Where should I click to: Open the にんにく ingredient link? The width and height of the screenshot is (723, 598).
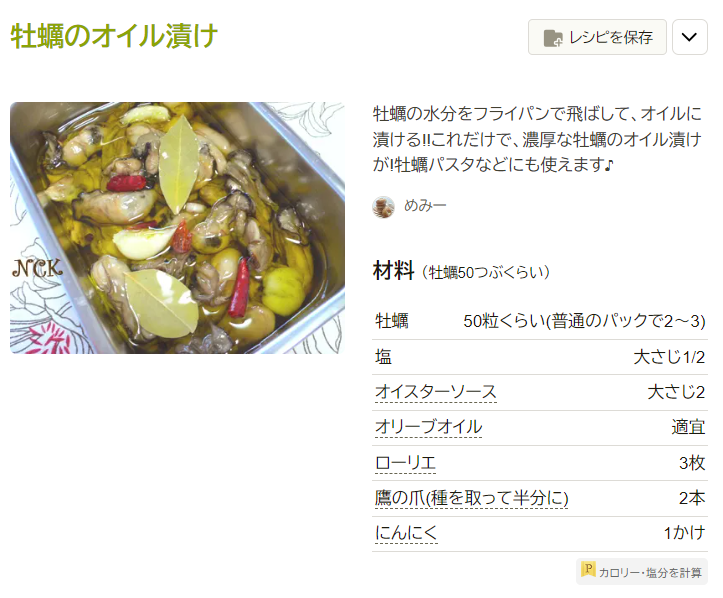406,533
